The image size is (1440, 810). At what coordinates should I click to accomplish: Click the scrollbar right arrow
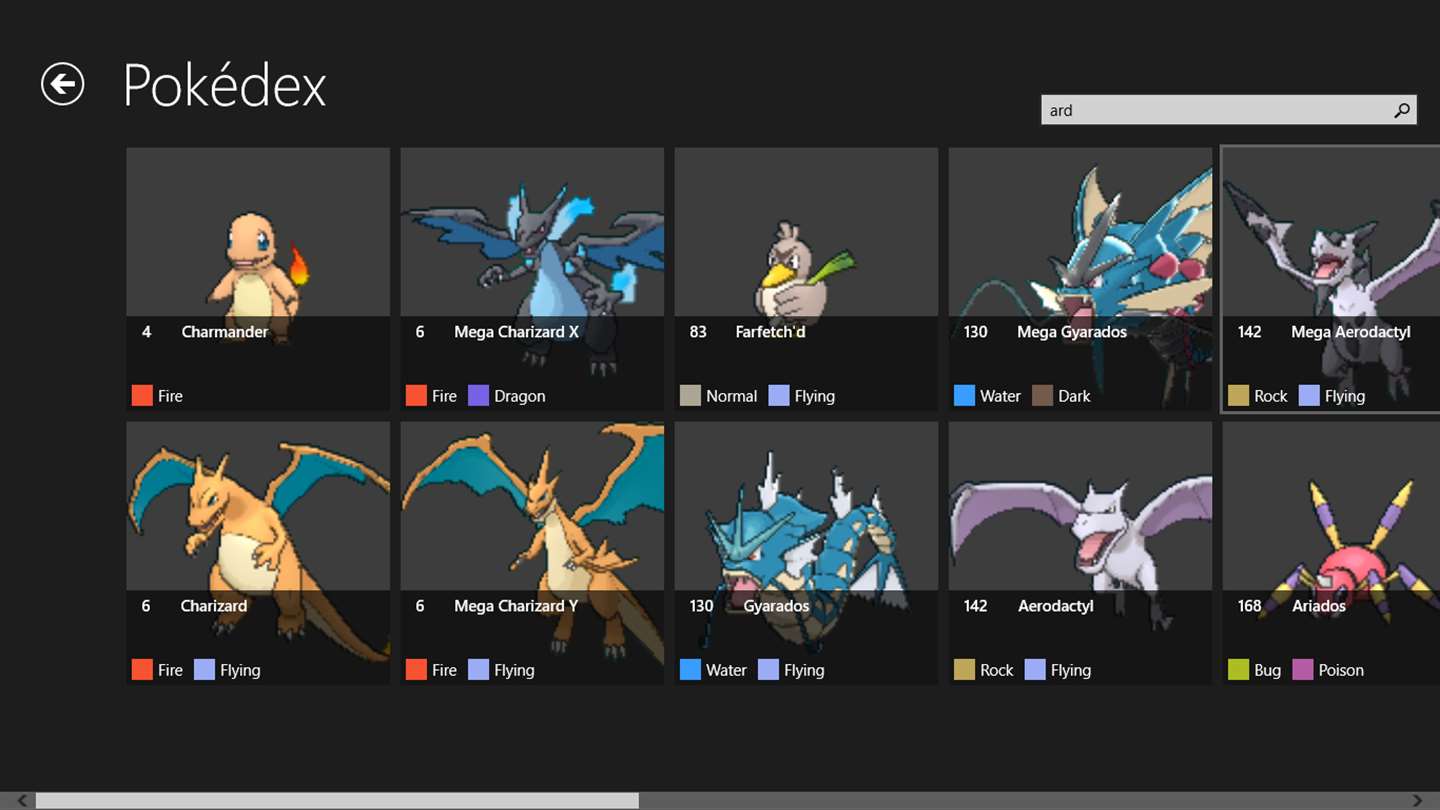pyautogui.click(x=1417, y=801)
